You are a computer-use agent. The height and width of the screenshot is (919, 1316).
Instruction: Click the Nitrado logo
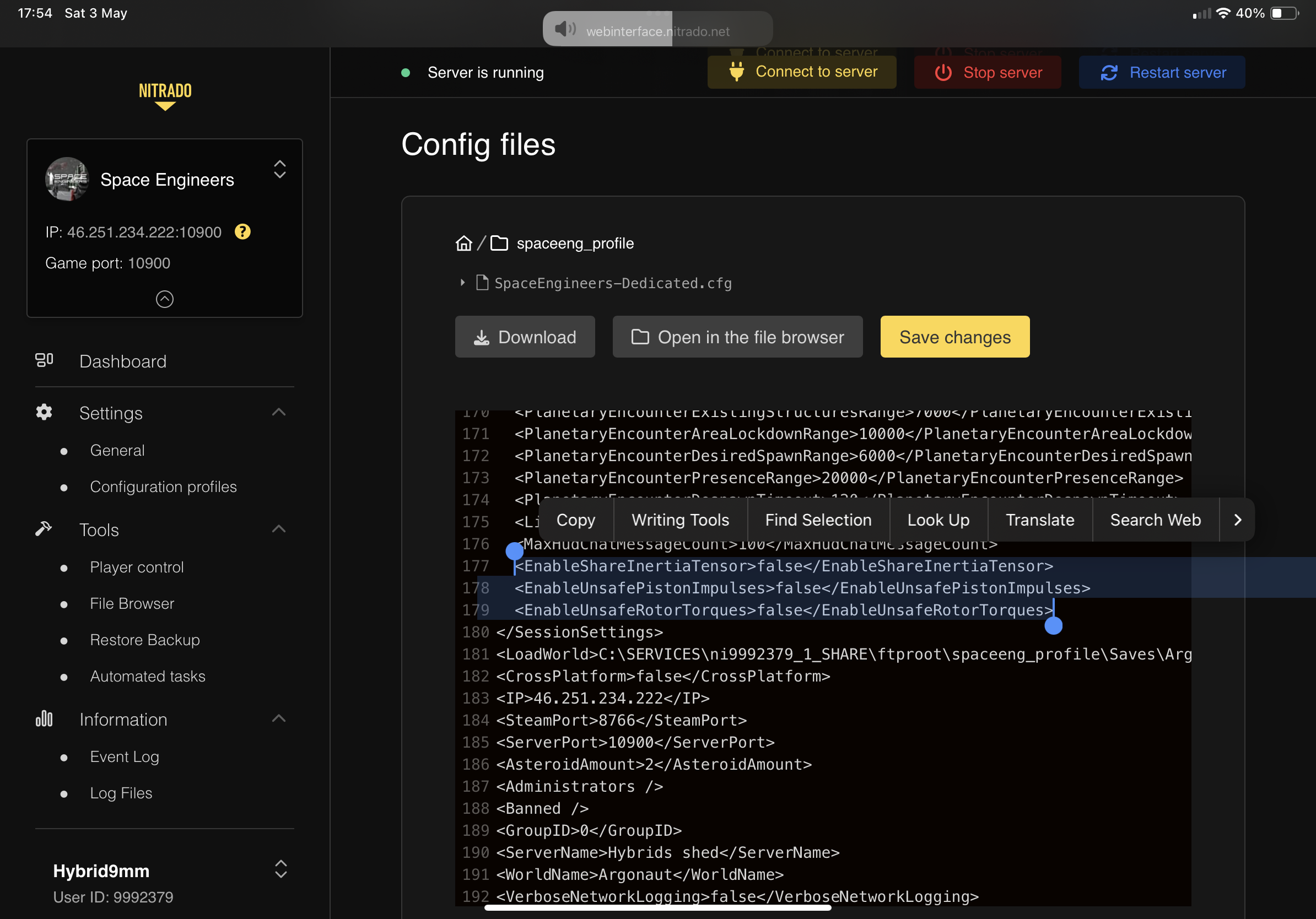coord(165,96)
